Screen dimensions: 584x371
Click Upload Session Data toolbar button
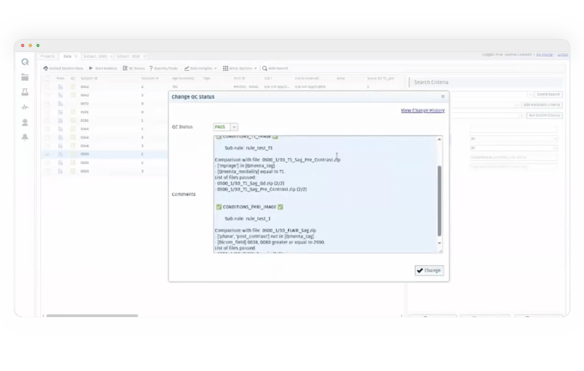(63, 68)
